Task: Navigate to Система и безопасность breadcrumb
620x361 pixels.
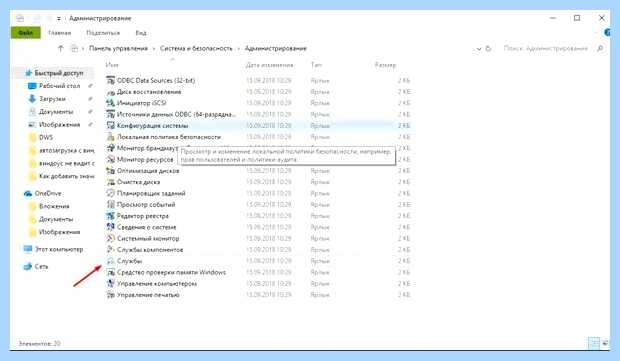Action: pos(196,48)
